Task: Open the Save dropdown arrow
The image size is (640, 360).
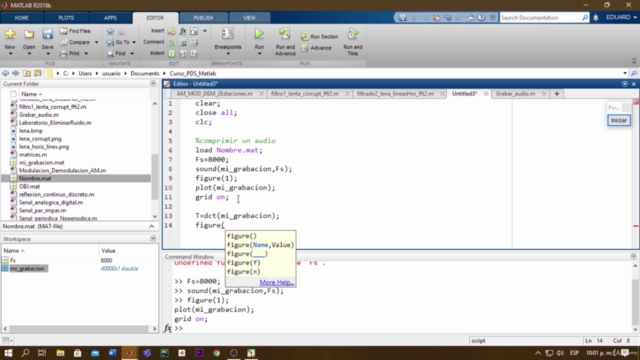Action: (x=47, y=53)
